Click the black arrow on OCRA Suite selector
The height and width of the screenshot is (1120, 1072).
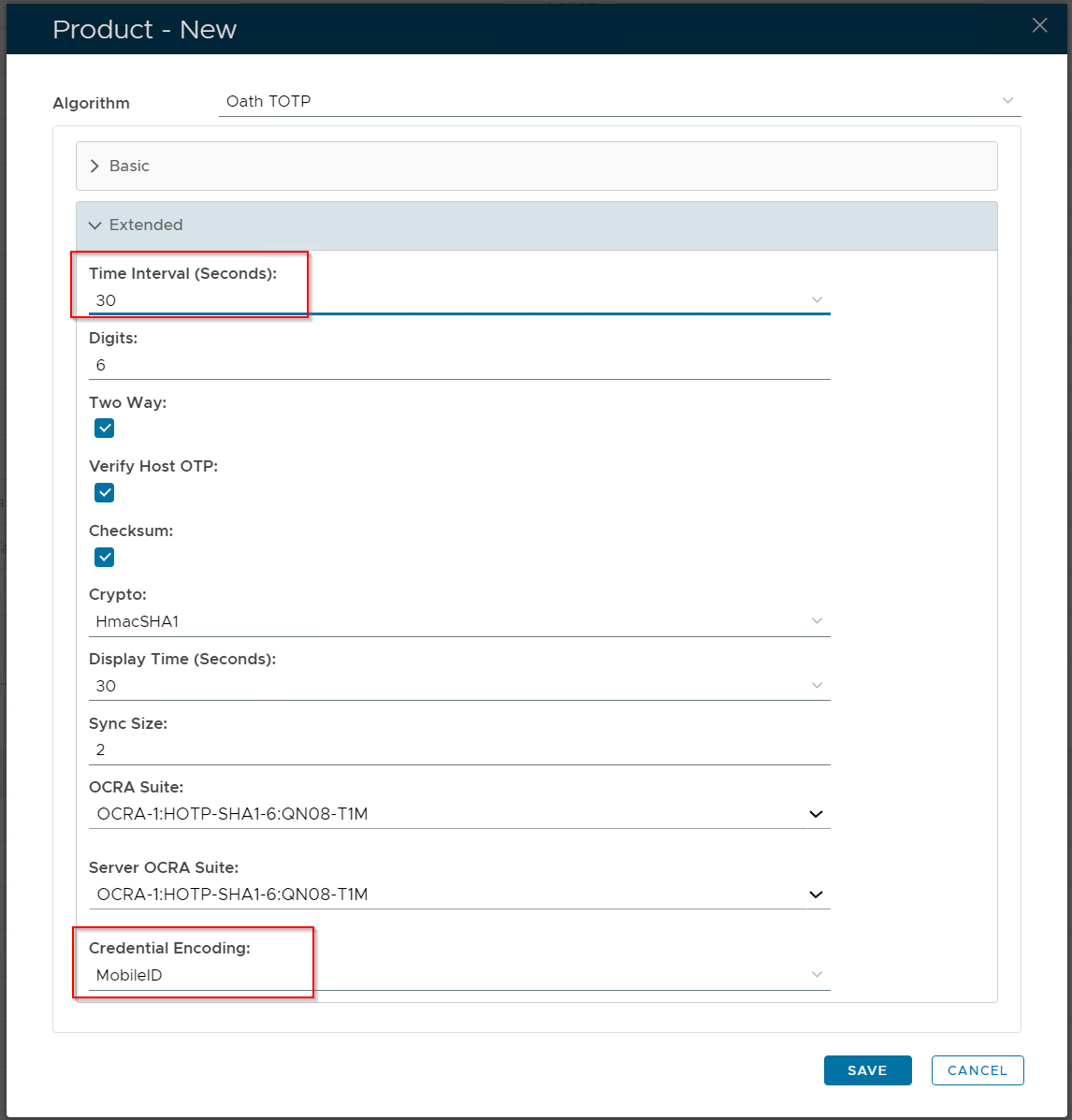[x=817, y=814]
